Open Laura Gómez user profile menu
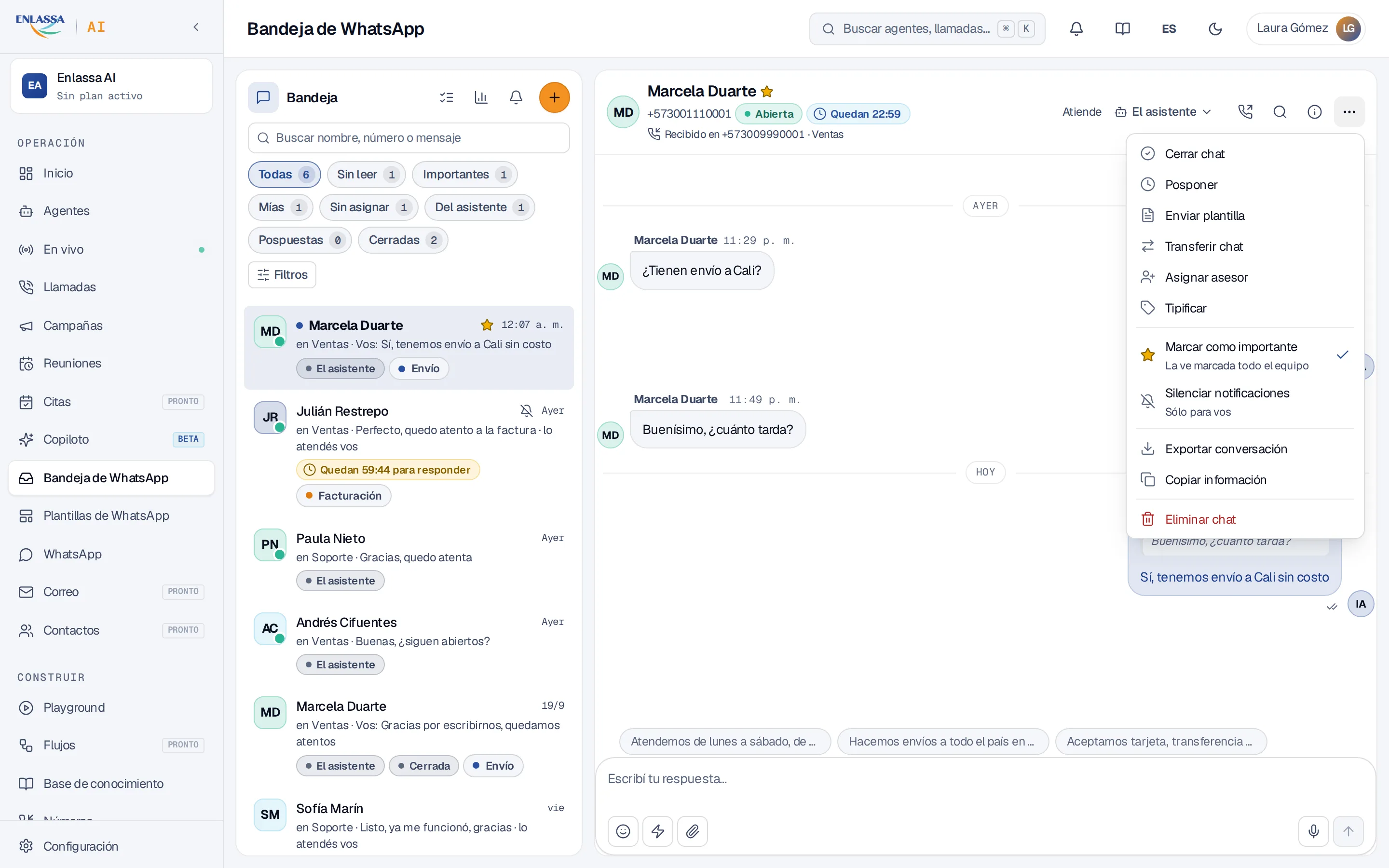1389x868 pixels. click(x=1305, y=29)
